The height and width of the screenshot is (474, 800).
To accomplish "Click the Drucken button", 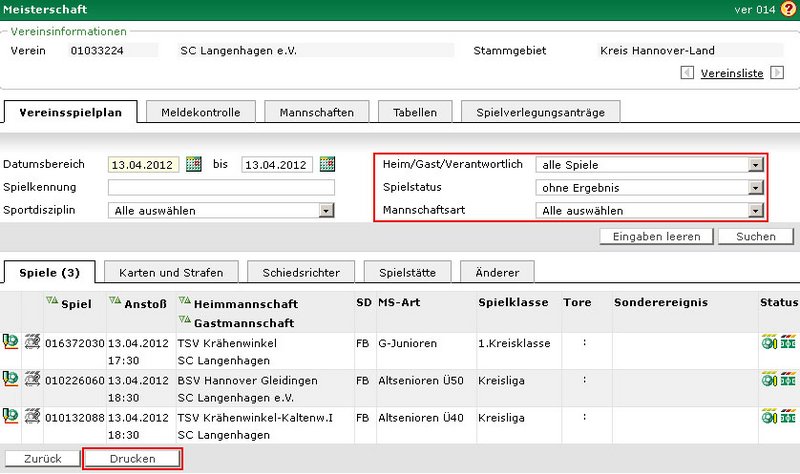I will [x=132, y=458].
